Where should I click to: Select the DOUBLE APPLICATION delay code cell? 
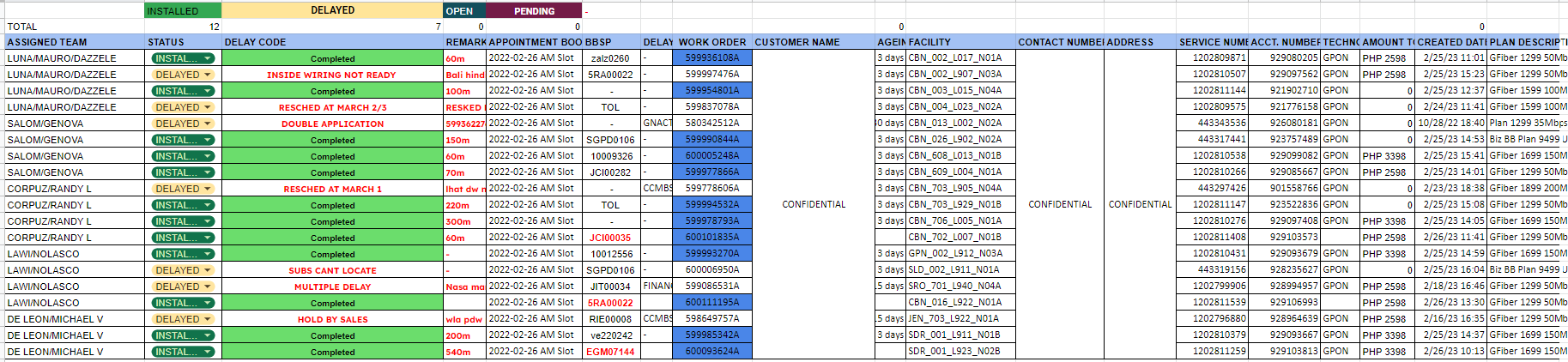pyautogui.click(x=332, y=124)
